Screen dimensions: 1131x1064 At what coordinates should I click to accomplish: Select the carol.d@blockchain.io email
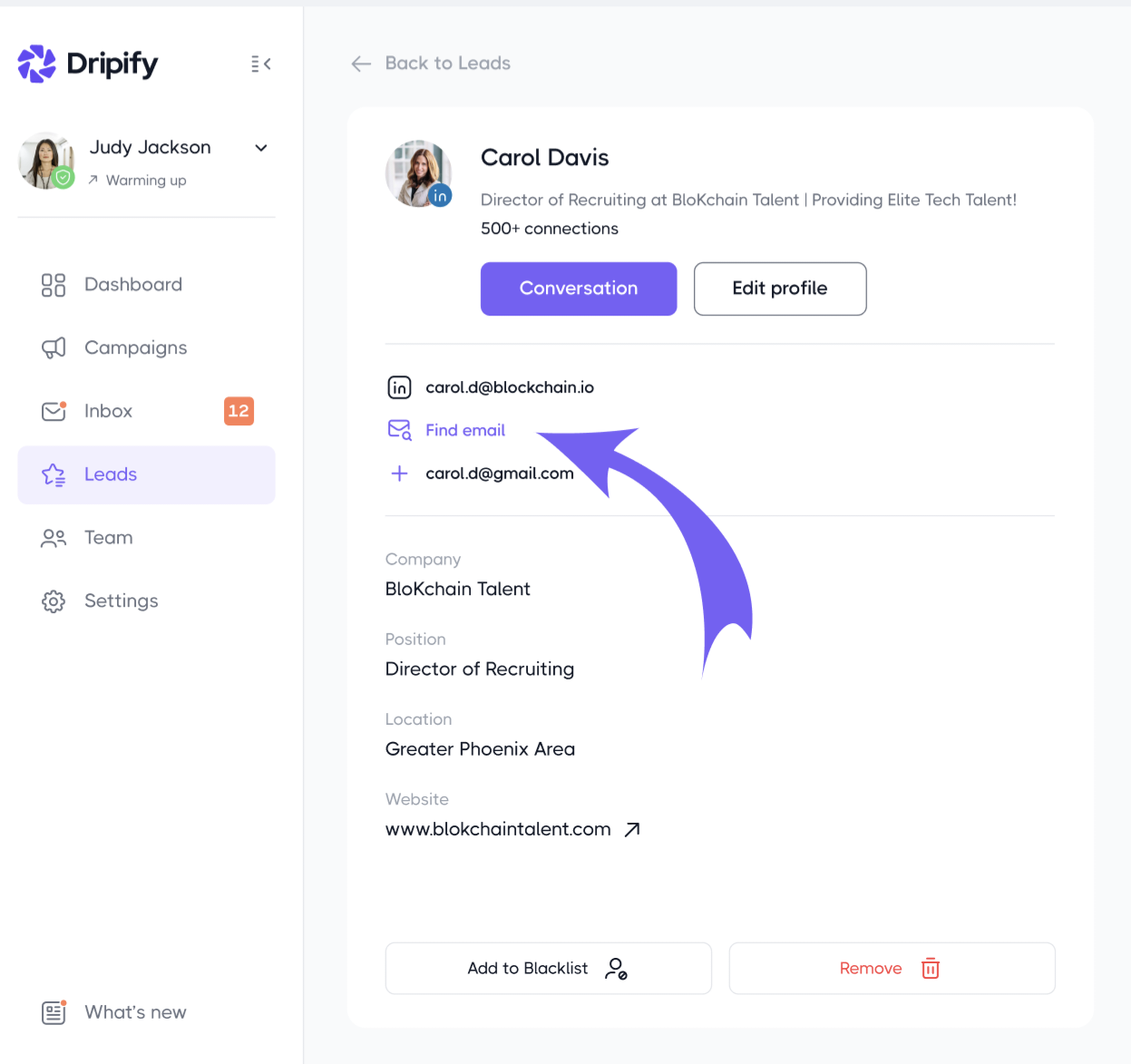(510, 387)
